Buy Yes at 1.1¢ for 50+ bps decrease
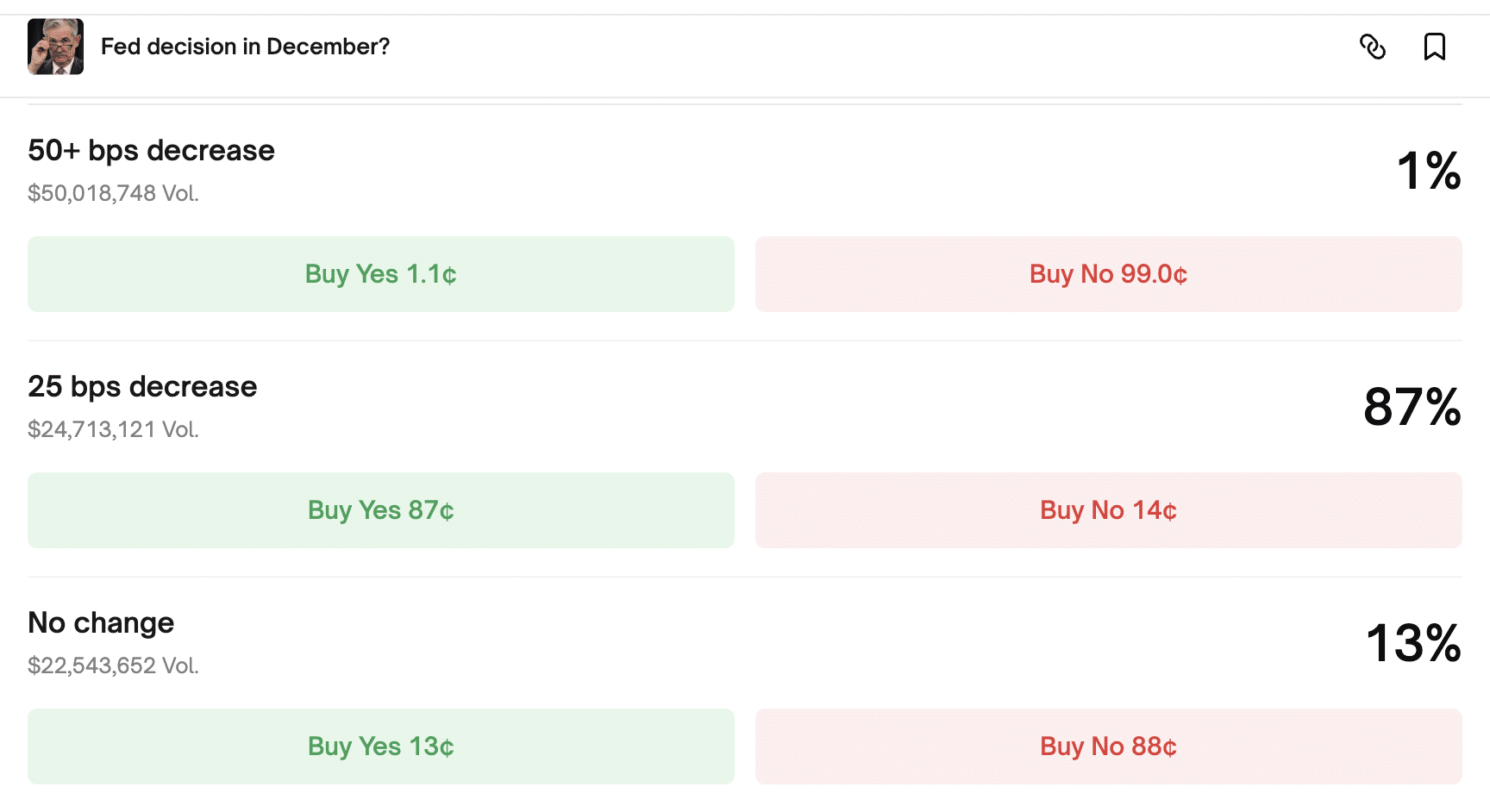Screen dimensions: 1490x812 click(x=380, y=274)
